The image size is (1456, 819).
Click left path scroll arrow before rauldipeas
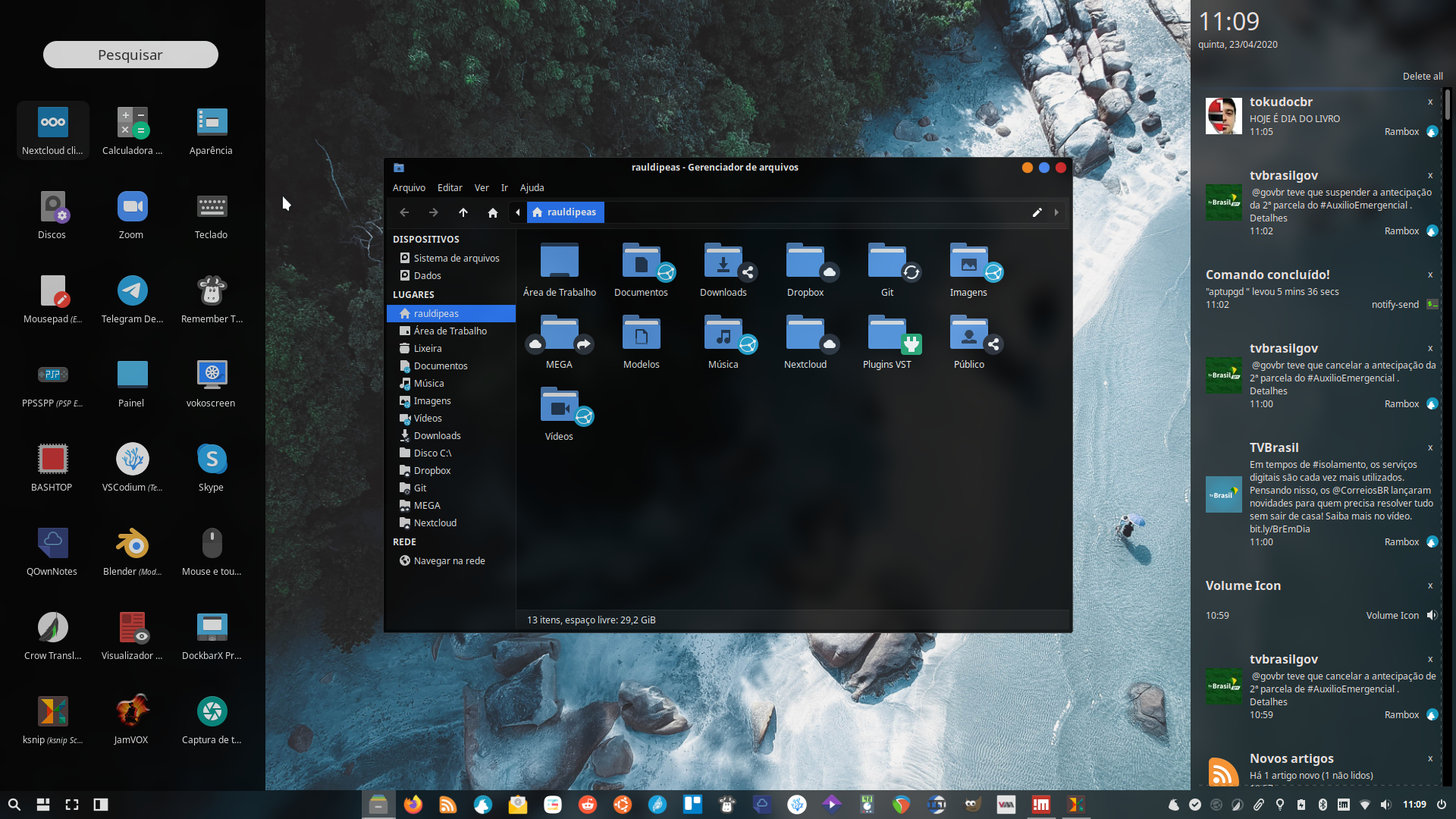[x=517, y=212]
